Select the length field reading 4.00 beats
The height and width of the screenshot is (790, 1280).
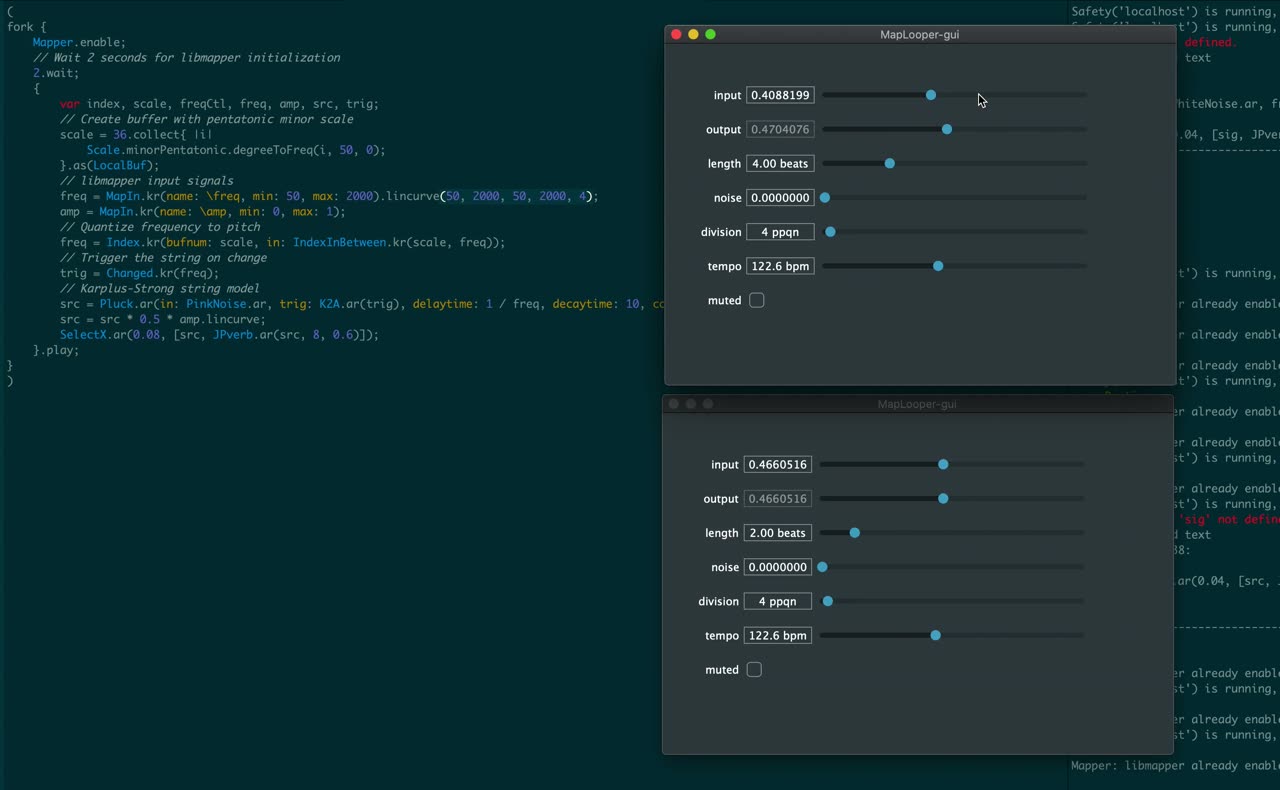point(780,163)
